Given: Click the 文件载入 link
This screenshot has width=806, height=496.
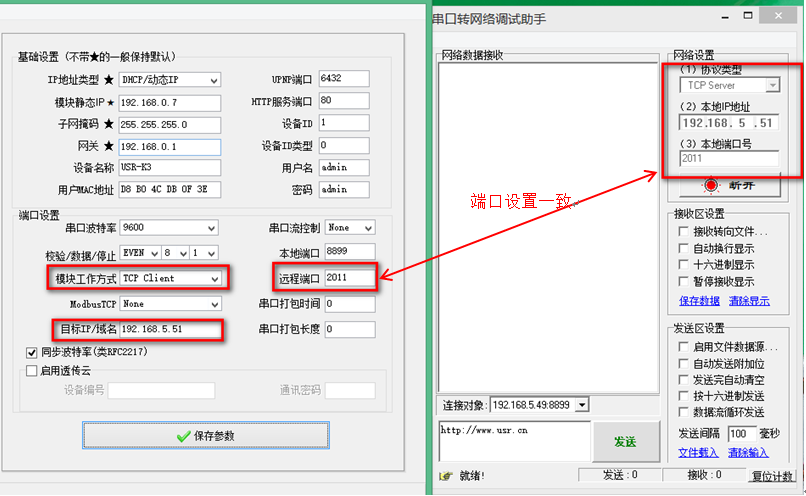Looking at the screenshot, I should [698, 452].
